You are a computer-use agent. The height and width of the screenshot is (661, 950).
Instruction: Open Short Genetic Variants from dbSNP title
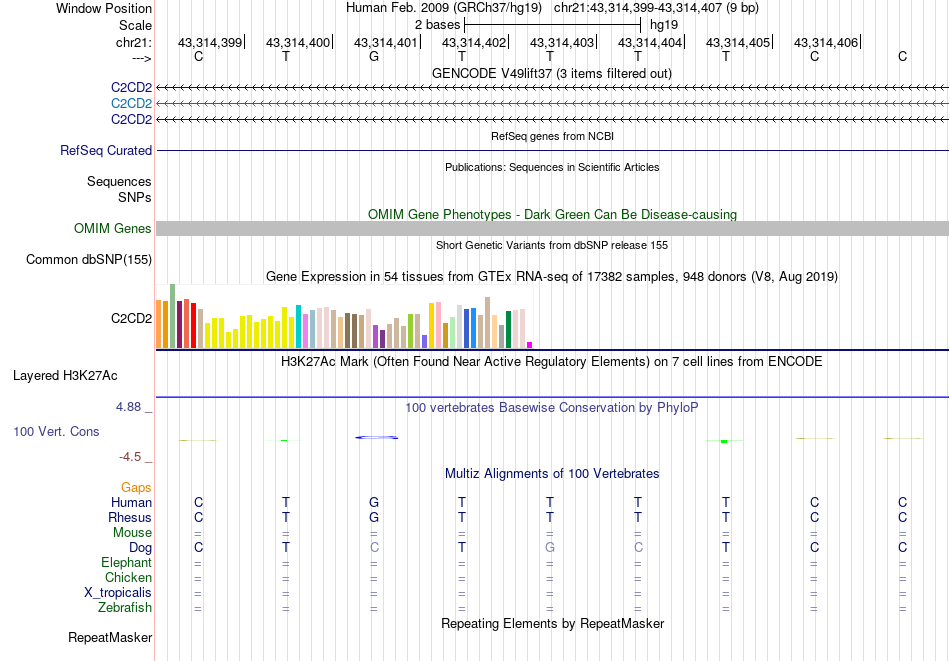[552, 245]
